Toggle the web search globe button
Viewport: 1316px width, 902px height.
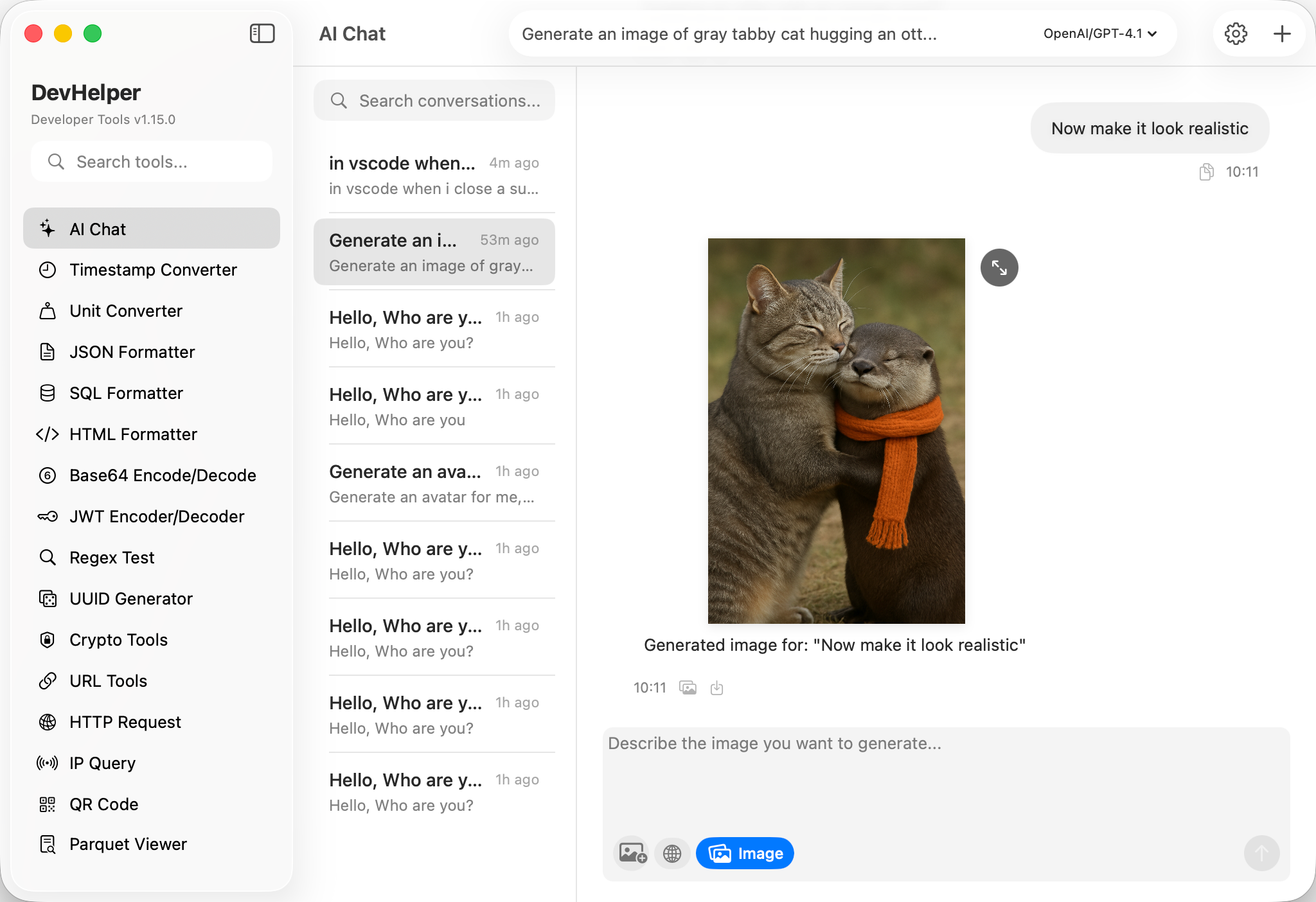coord(672,853)
